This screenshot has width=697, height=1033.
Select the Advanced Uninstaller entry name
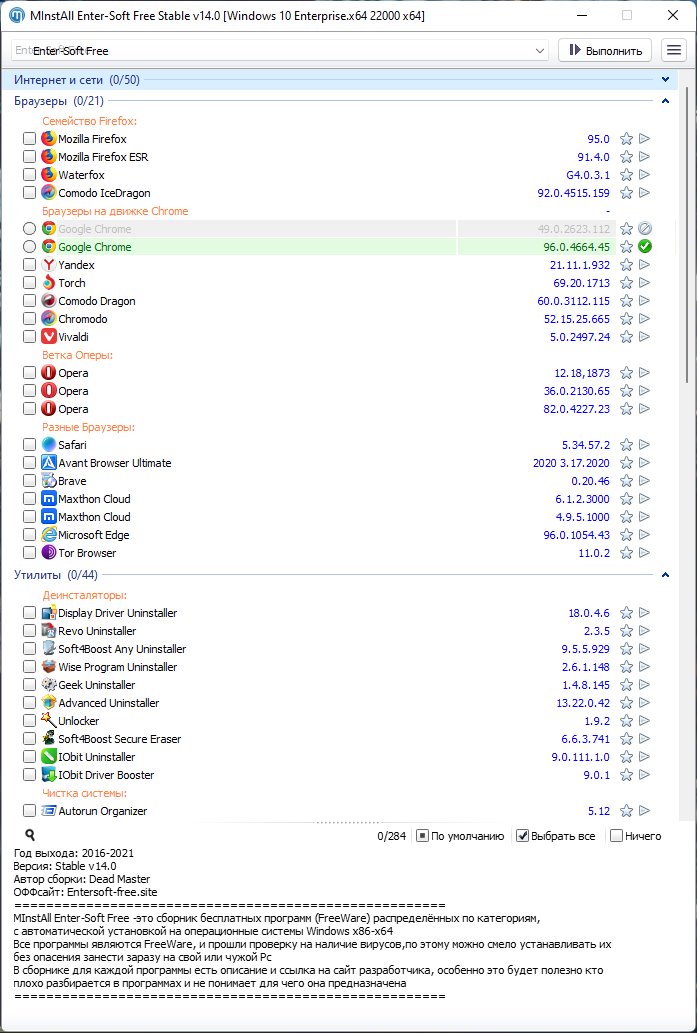pos(109,703)
